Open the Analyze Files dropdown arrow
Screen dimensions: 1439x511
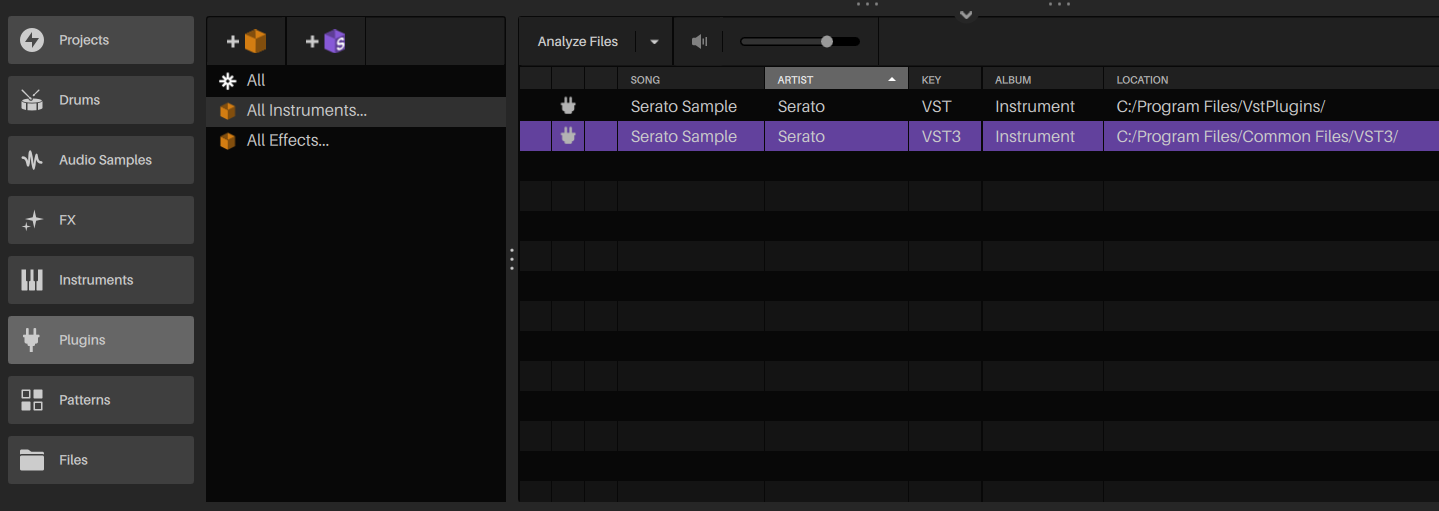654,42
